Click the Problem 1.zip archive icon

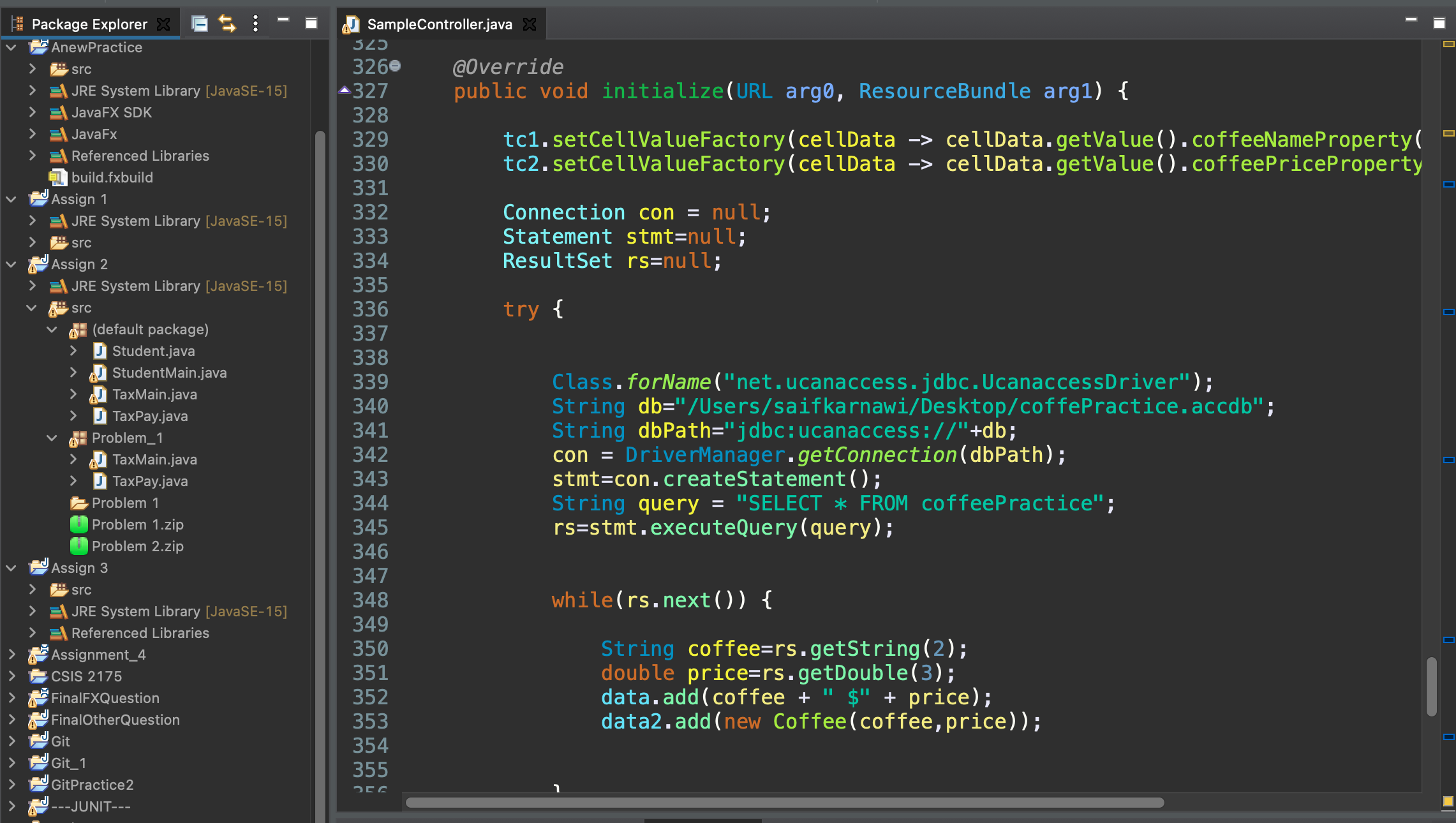tap(78, 524)
